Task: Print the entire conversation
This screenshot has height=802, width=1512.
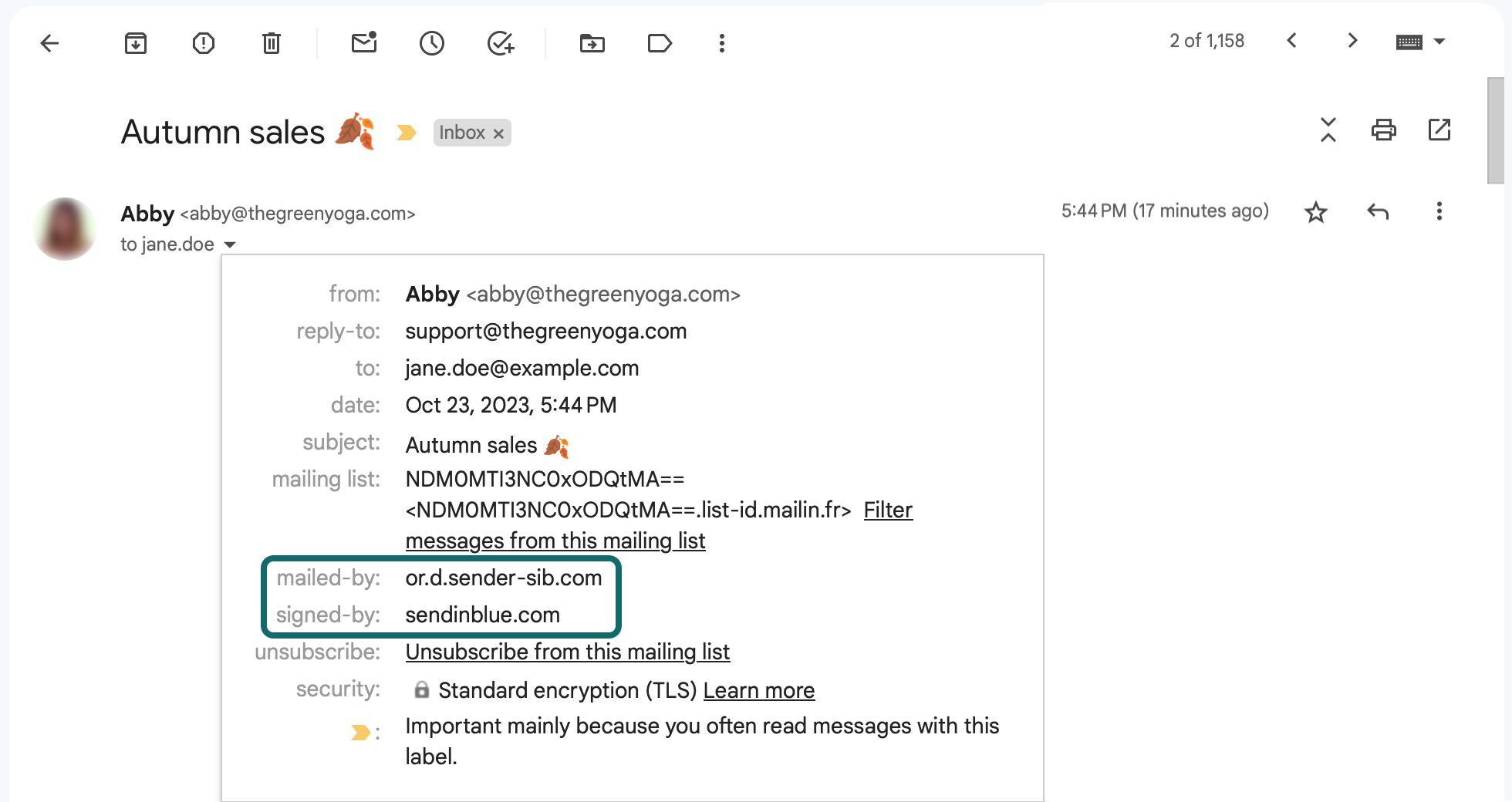Action: point(1383,130)
